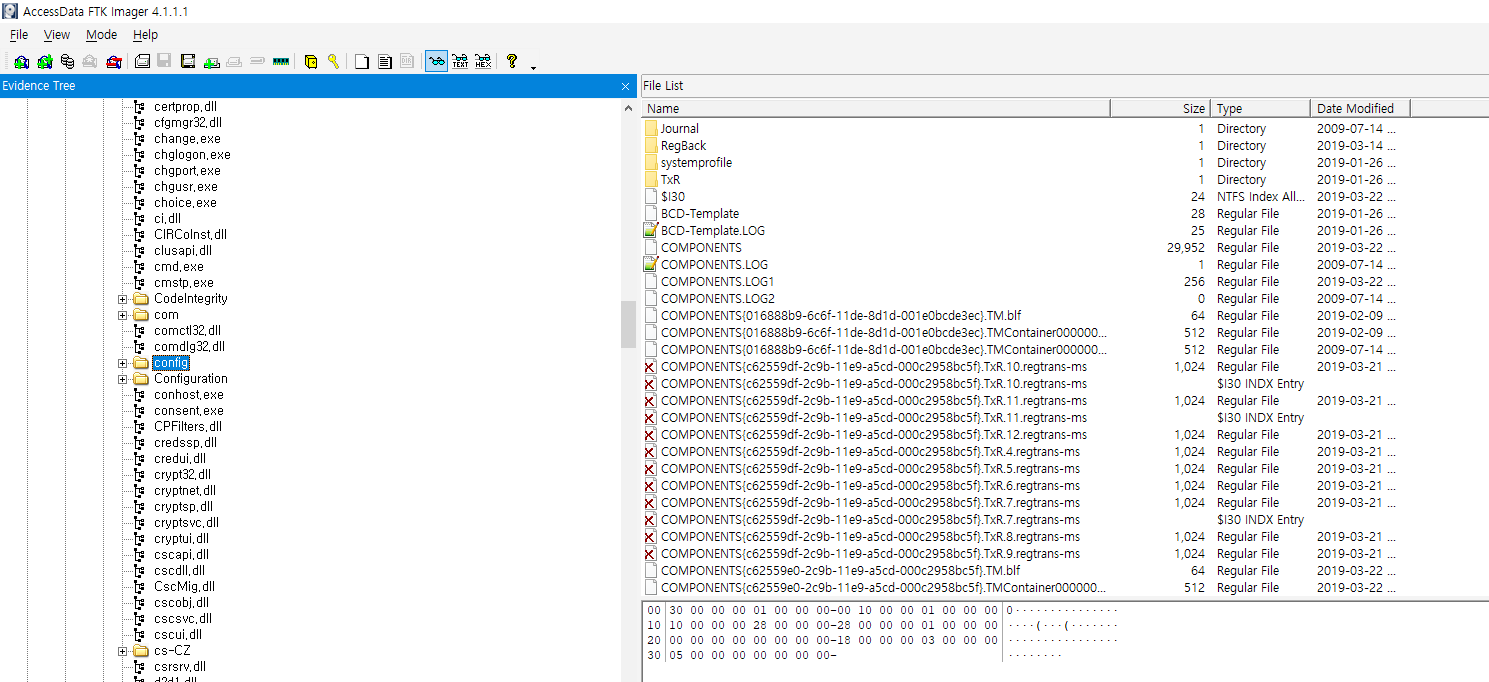Sort file list by Type column

coord(1260,108)
